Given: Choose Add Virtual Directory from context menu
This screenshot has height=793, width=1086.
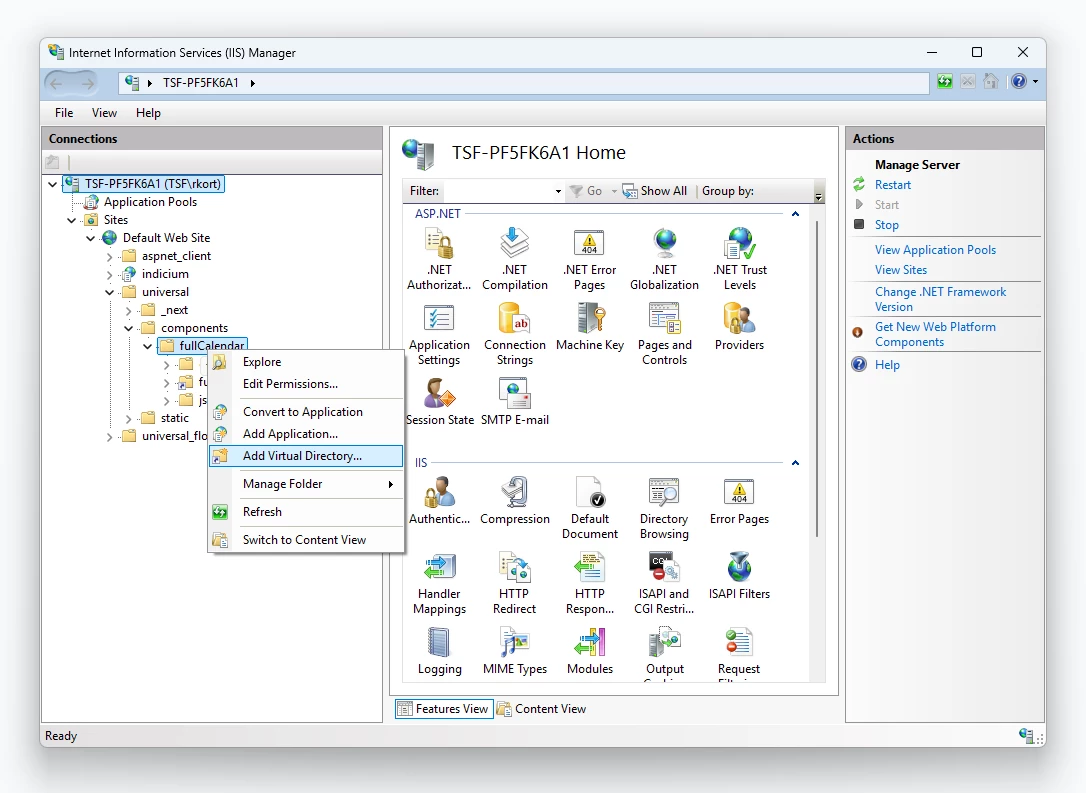Looking at the screenshot, I should tap(302, 456).
